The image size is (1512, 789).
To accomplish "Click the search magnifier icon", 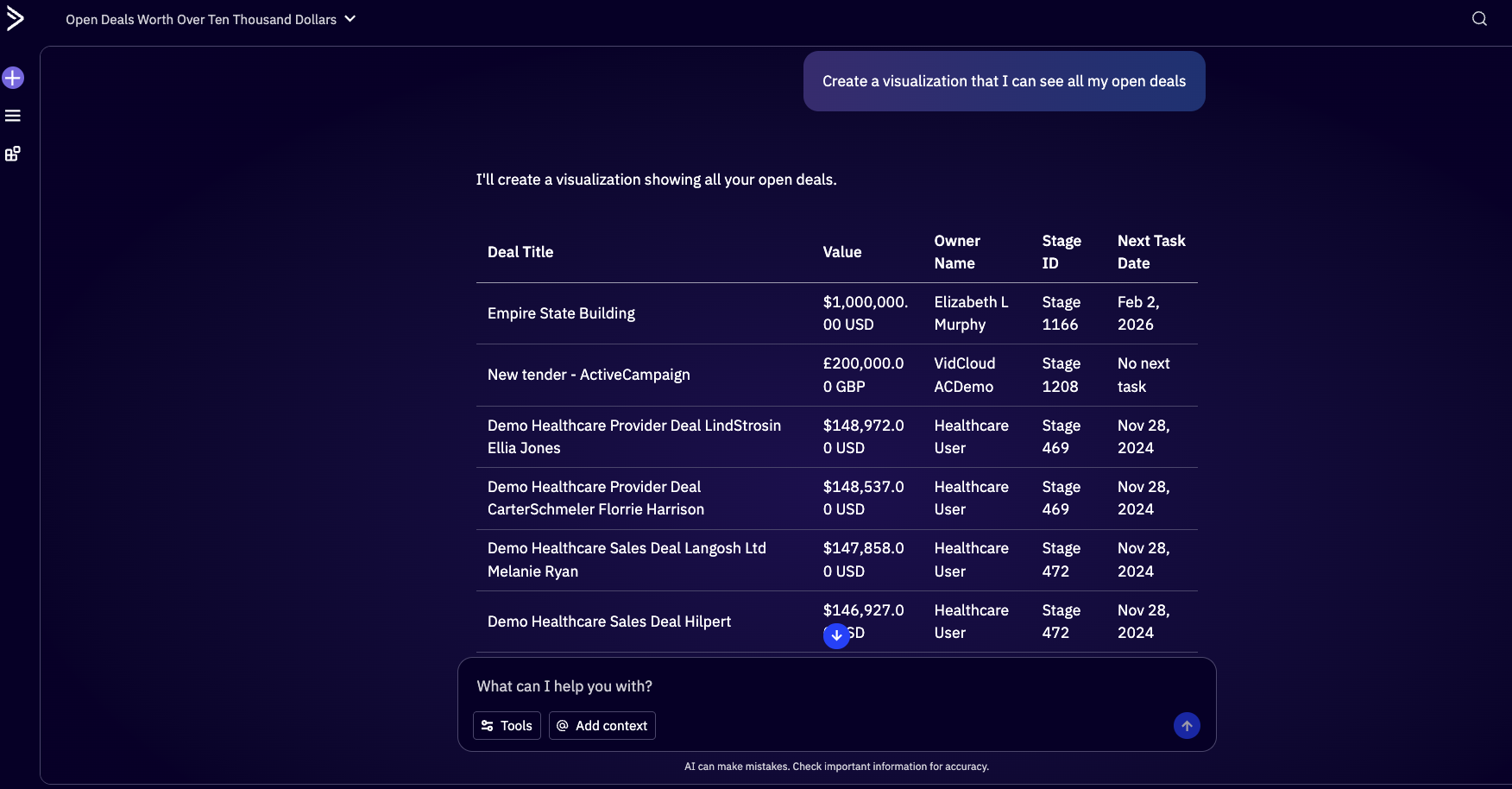I will click(1479, 19).
